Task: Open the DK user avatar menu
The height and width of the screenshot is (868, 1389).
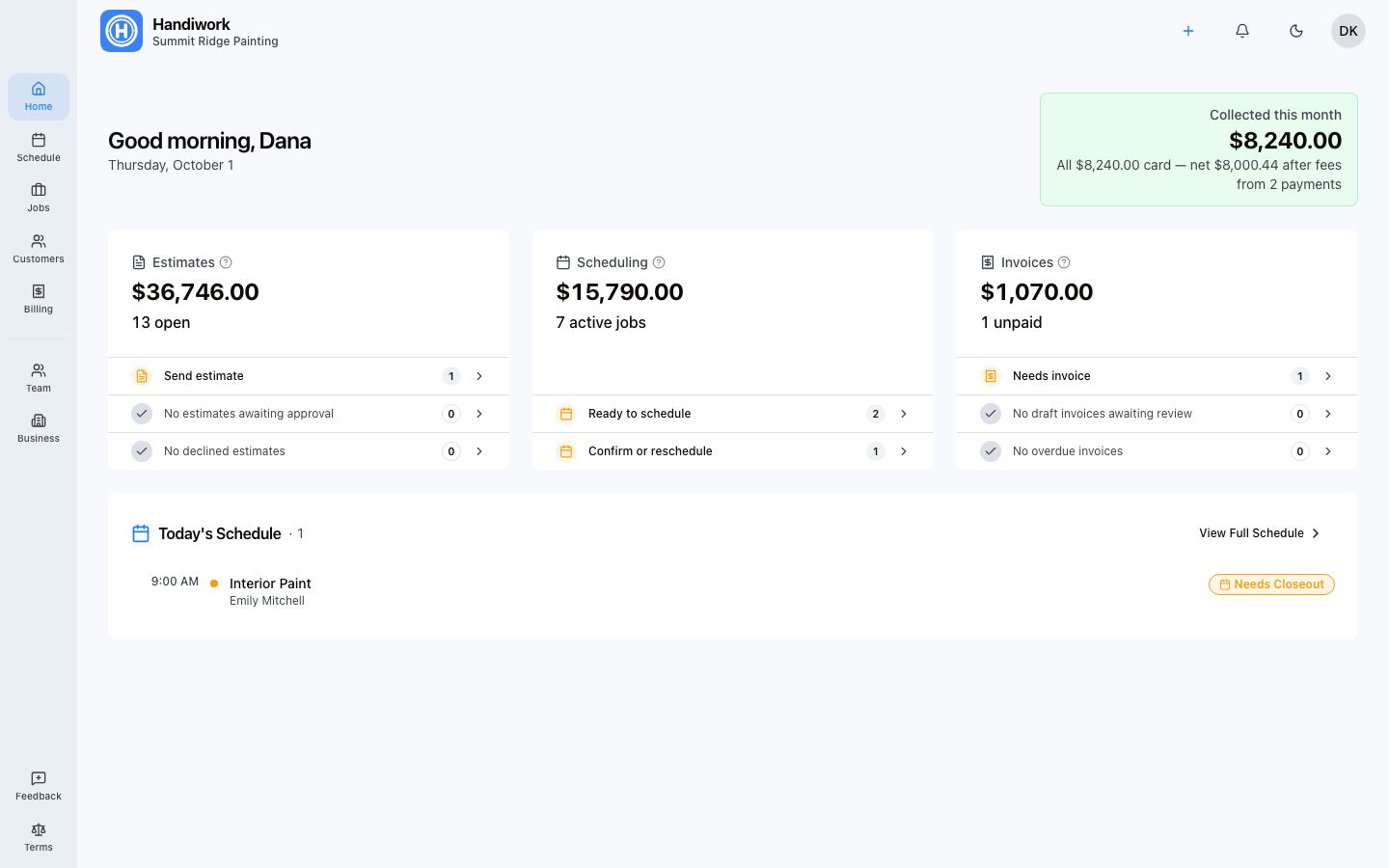Action: tap(1348, 31)
